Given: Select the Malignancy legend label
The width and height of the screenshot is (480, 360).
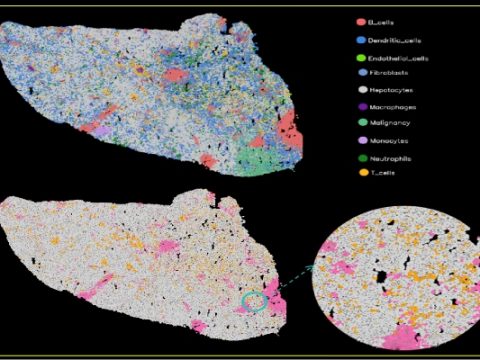Looking at the screenshot, I should tap(390, 123).
